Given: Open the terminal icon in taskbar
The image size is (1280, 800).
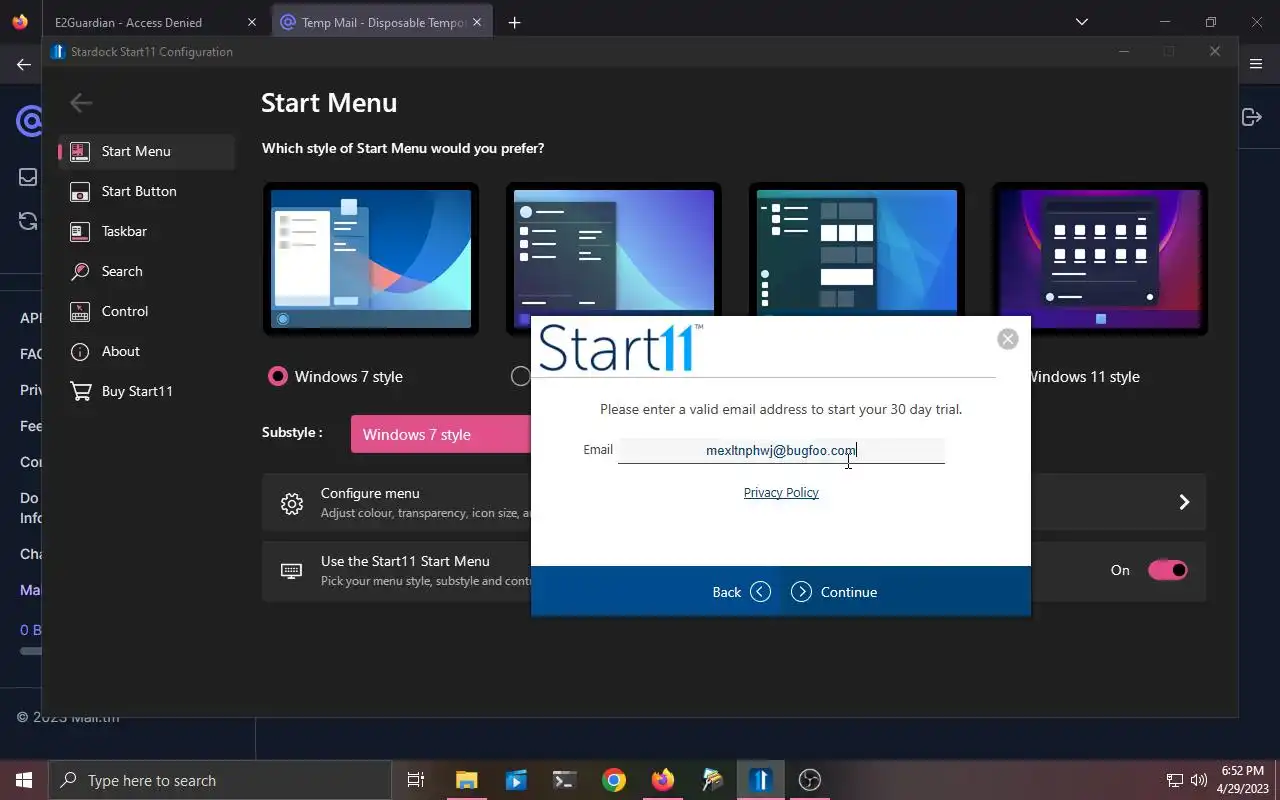Looking at the screenshot, I should (564, 780).
